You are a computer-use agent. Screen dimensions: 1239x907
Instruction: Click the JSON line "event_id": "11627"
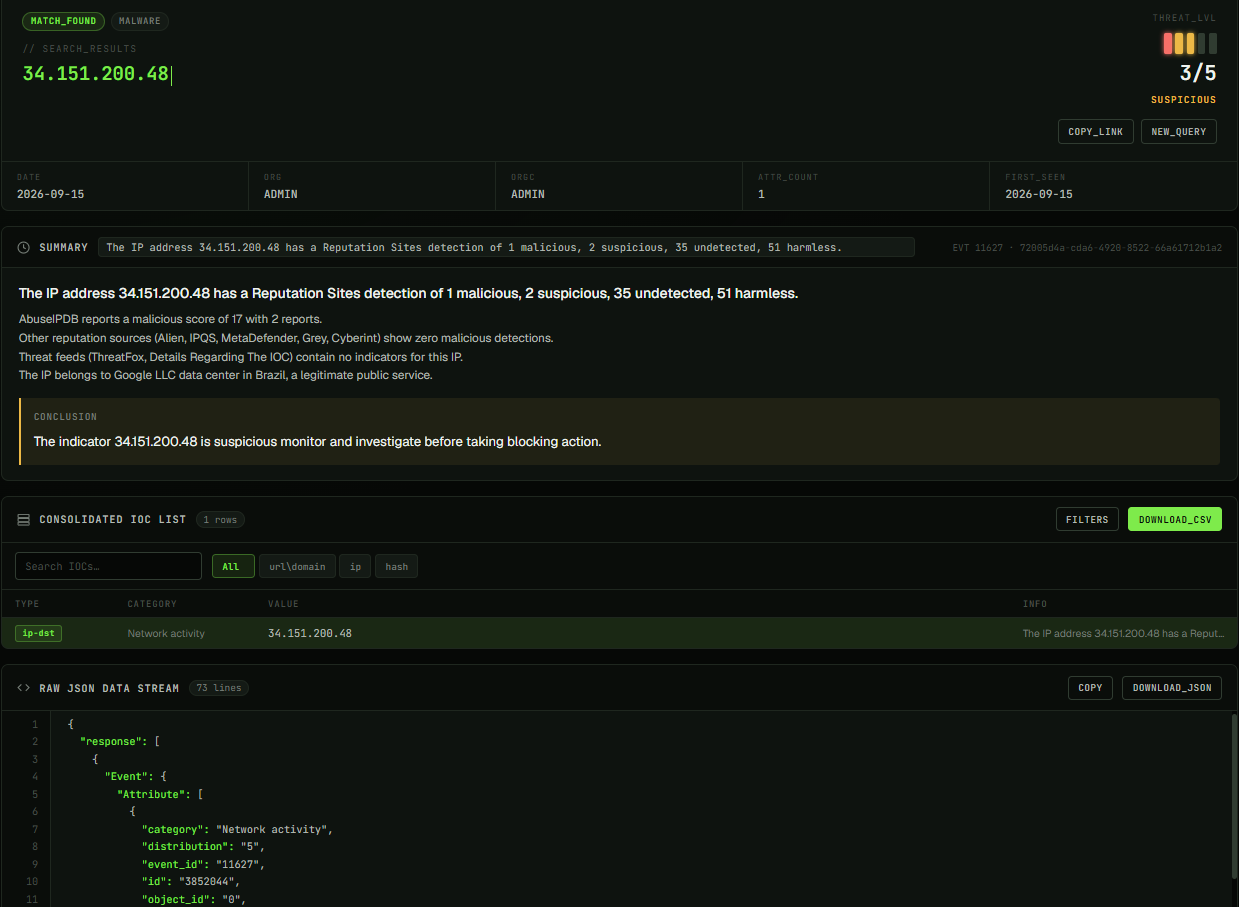203,864
